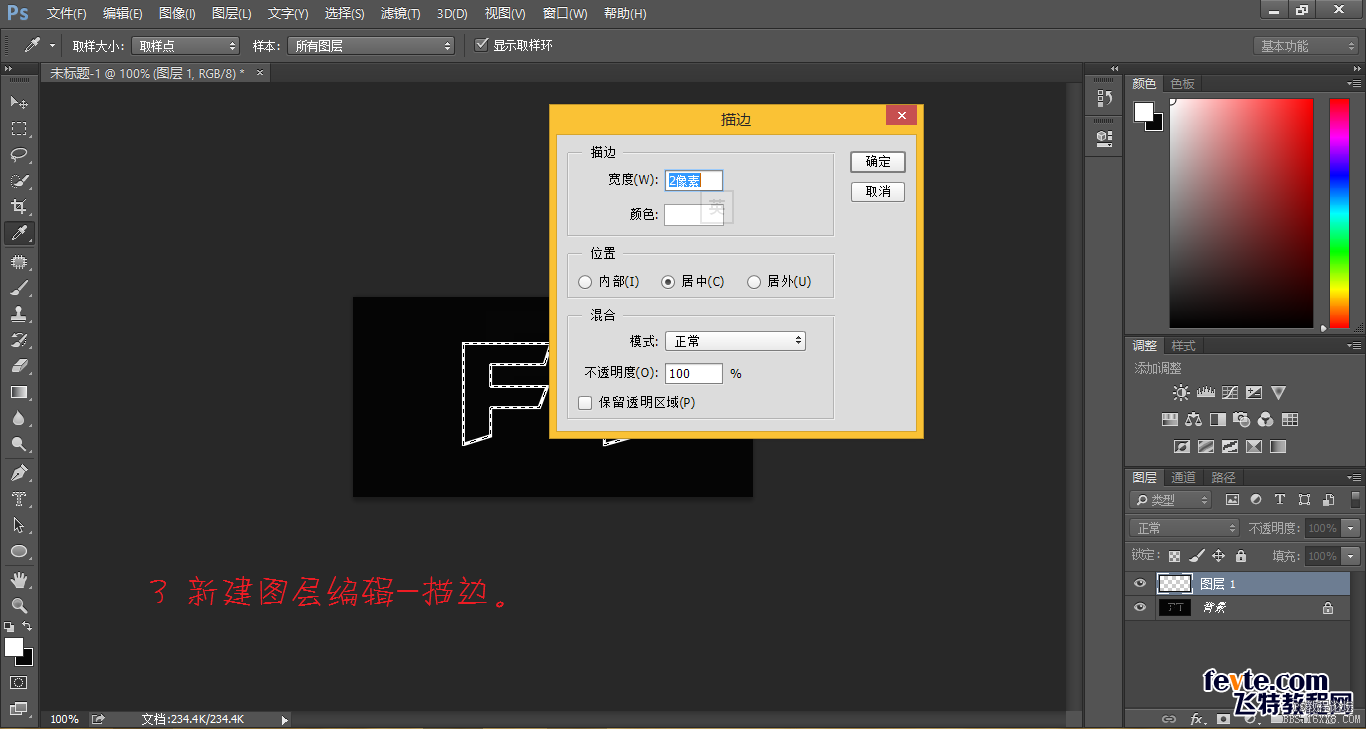The width and height of the screenshot is (1366, 729).
Task: Open layer opacity slider arrow
Action: pos(1351,528)
